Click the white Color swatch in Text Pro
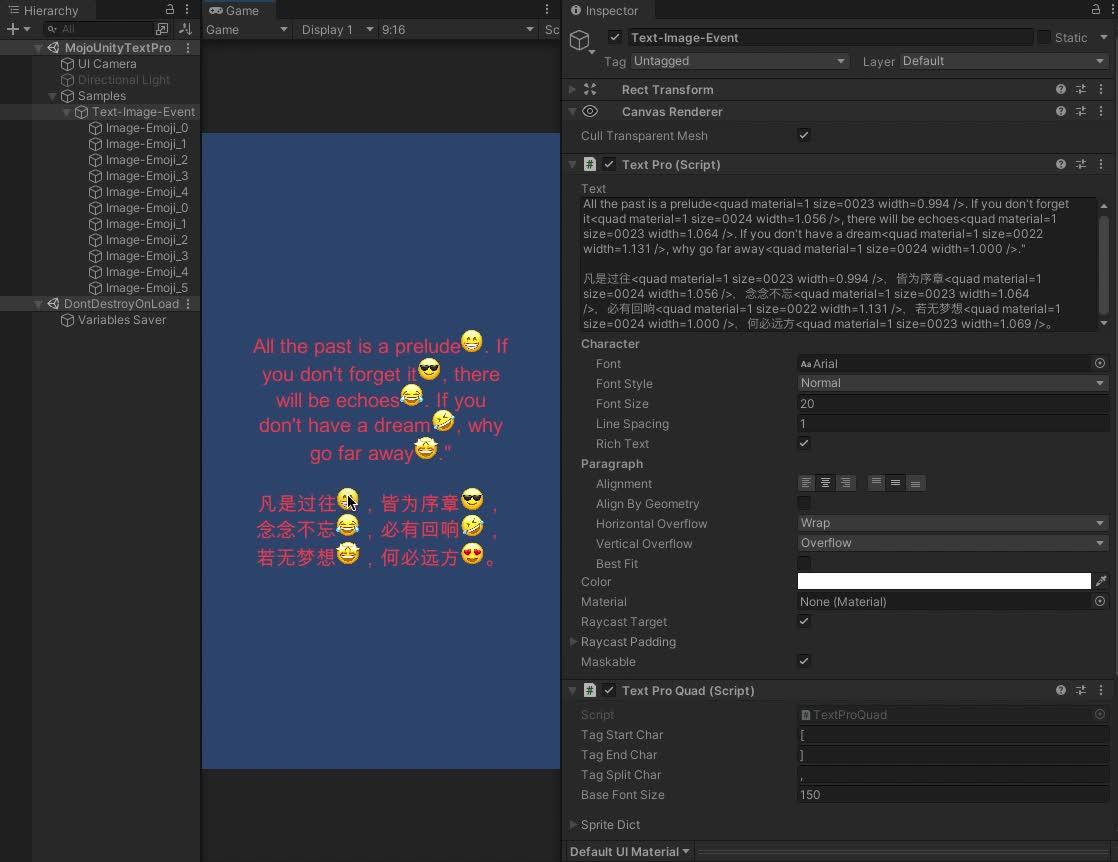This screenshot has width=1118, height=862. [940, 580]
